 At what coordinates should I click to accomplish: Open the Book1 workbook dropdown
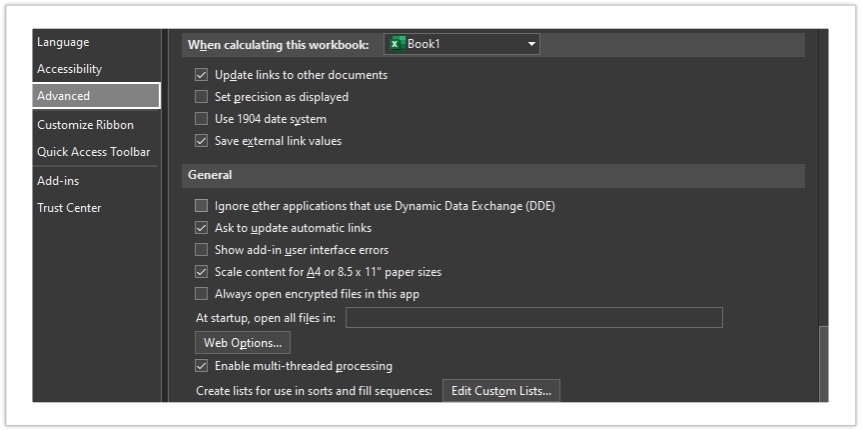tap(462, 44)
